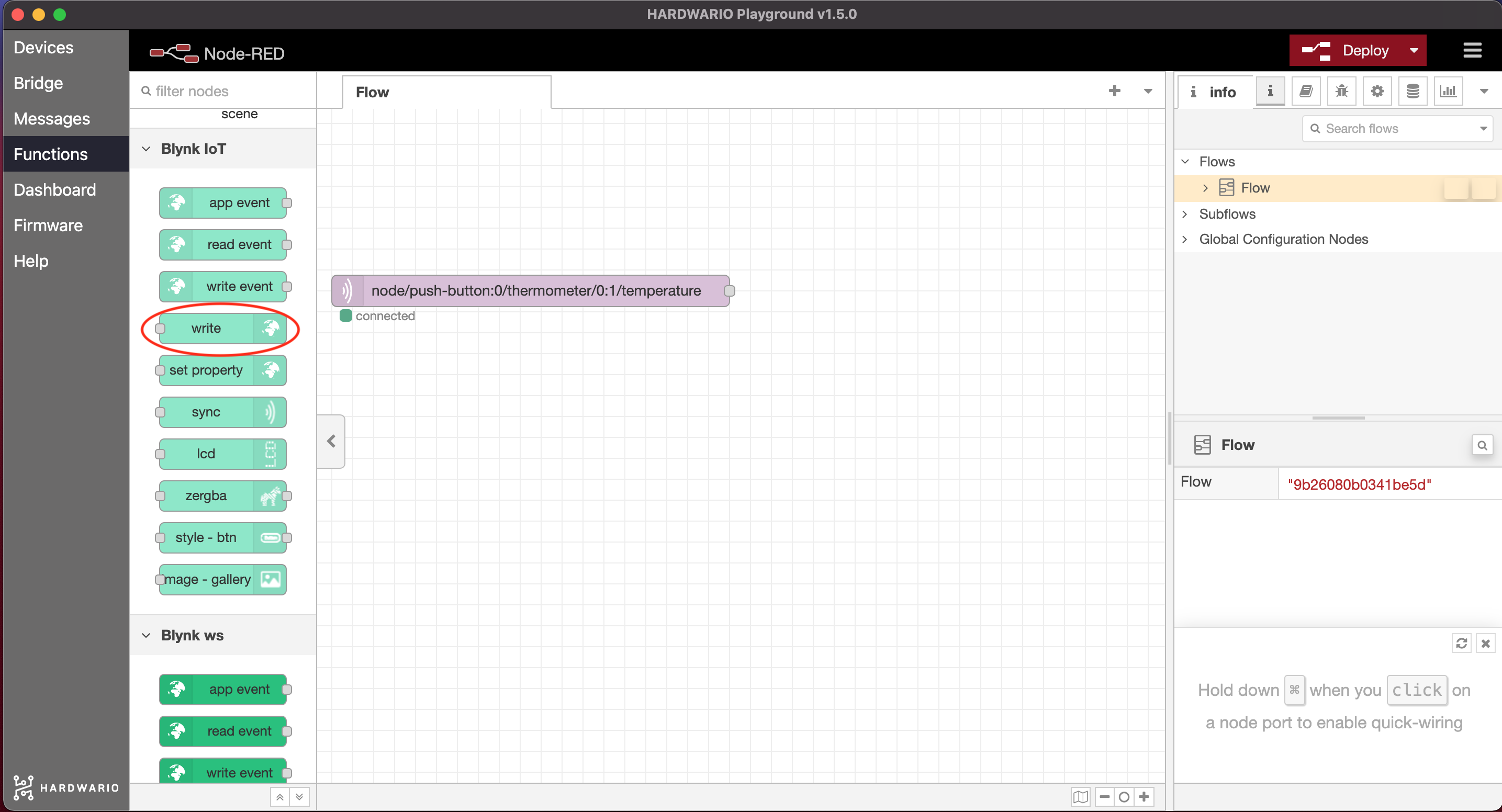Click the find Flow magnifier button
The image size is (1502, 812).
pos(1482,445)
